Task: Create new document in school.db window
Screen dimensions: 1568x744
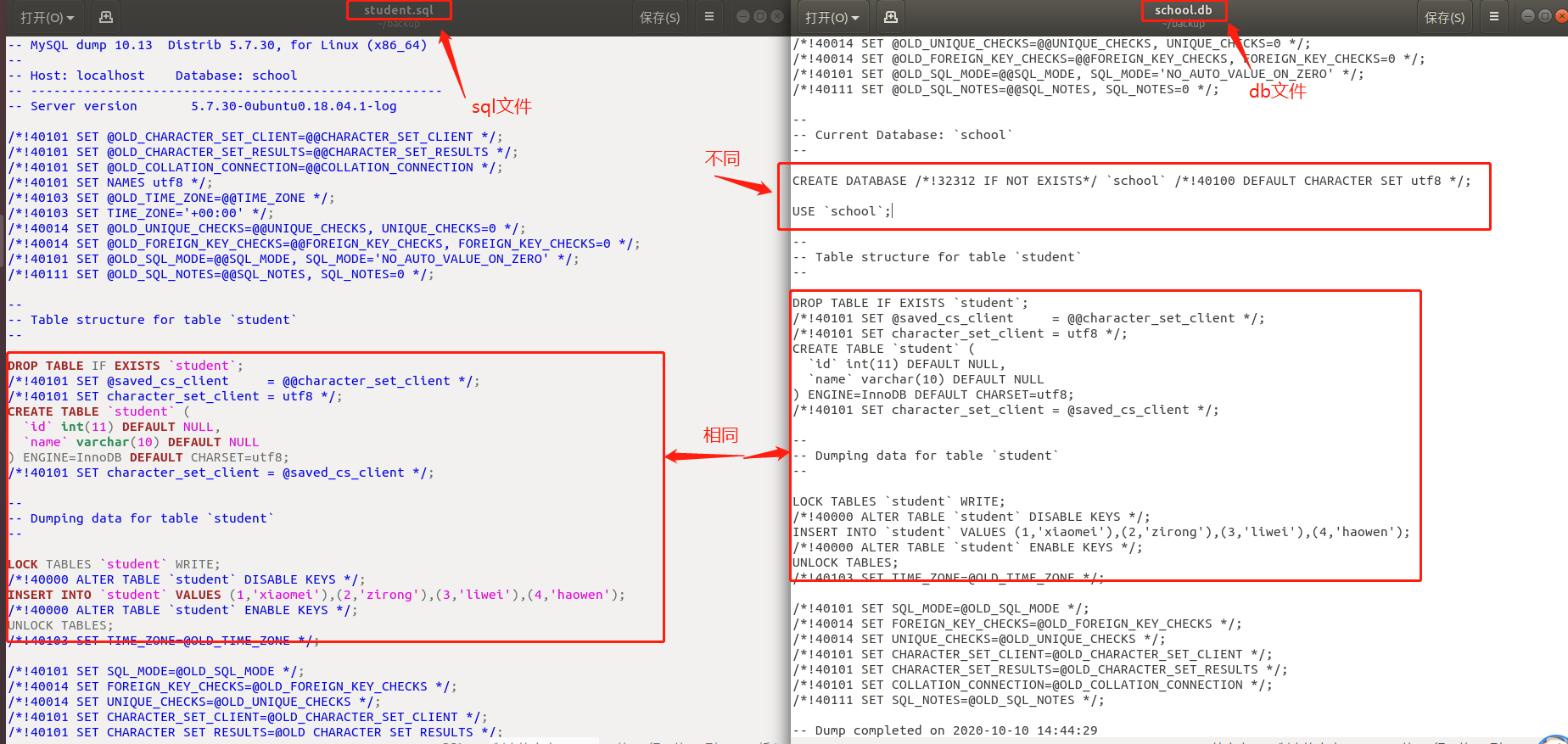Action: coord(891,17)
